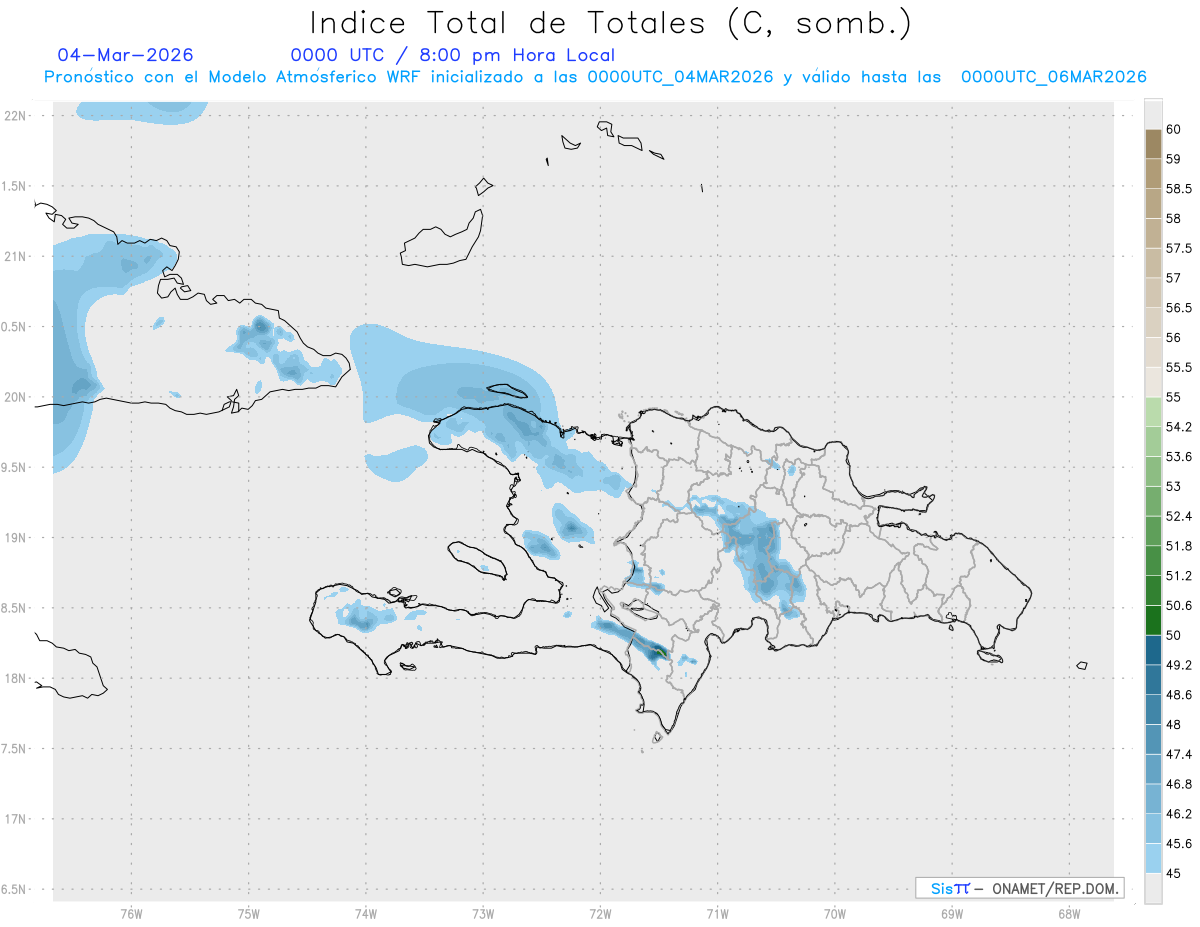Click the "19N" latitude label
The image size is (1200, 927).
click(x=15, y=537)
